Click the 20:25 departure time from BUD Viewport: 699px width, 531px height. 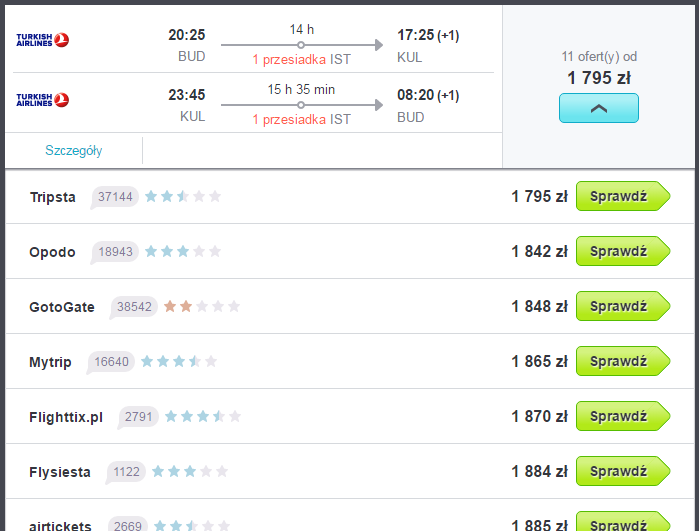tap(186, 35)
